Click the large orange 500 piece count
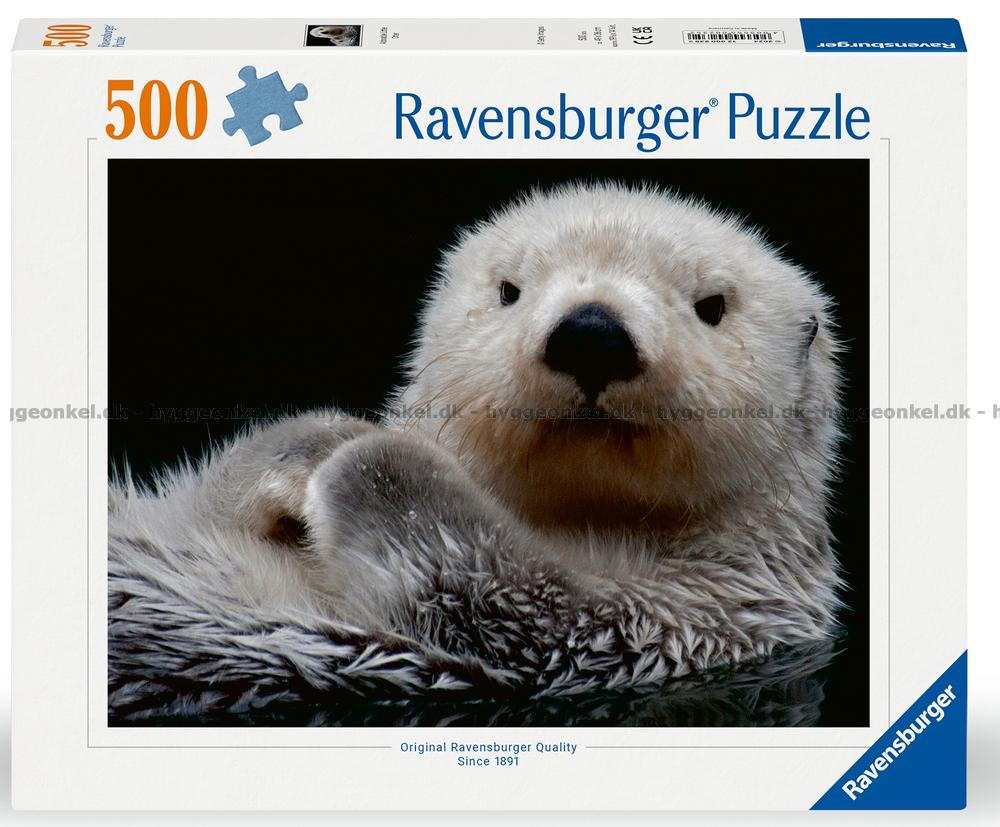The height and width of the screenshot is (827, 1000). point(159,113)
